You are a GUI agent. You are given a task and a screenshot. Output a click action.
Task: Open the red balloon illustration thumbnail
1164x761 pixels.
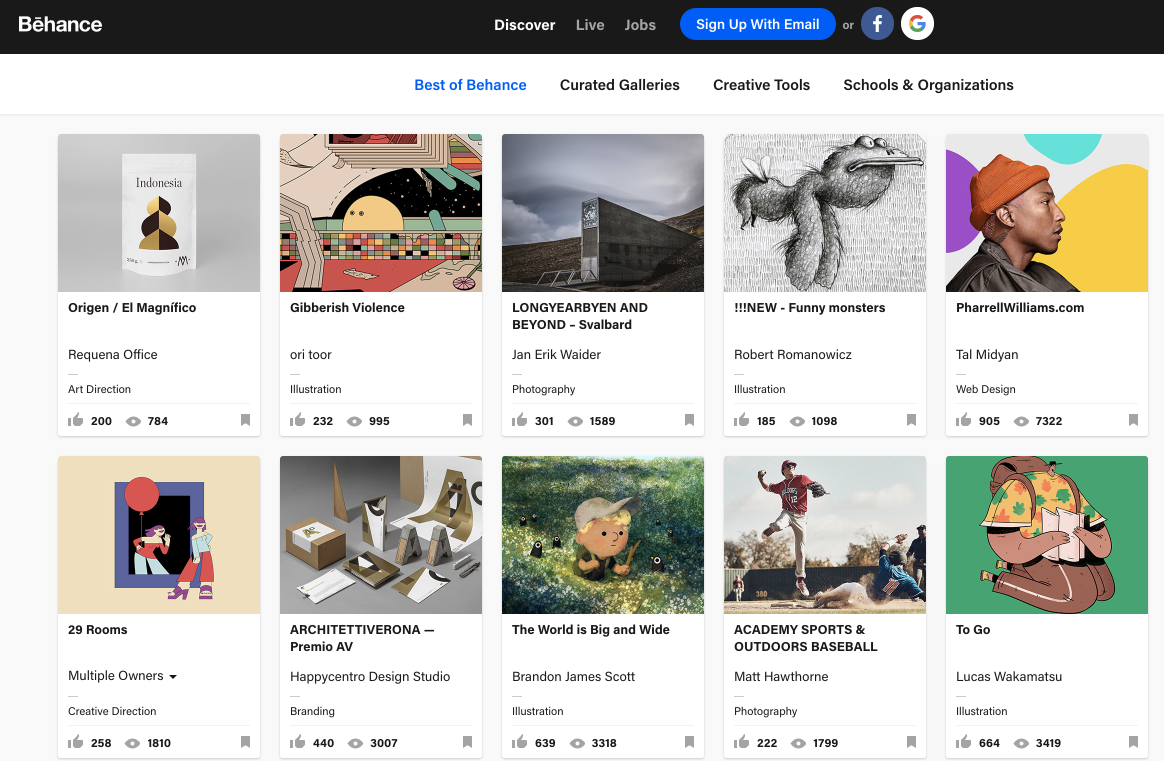tap(159, 535)
